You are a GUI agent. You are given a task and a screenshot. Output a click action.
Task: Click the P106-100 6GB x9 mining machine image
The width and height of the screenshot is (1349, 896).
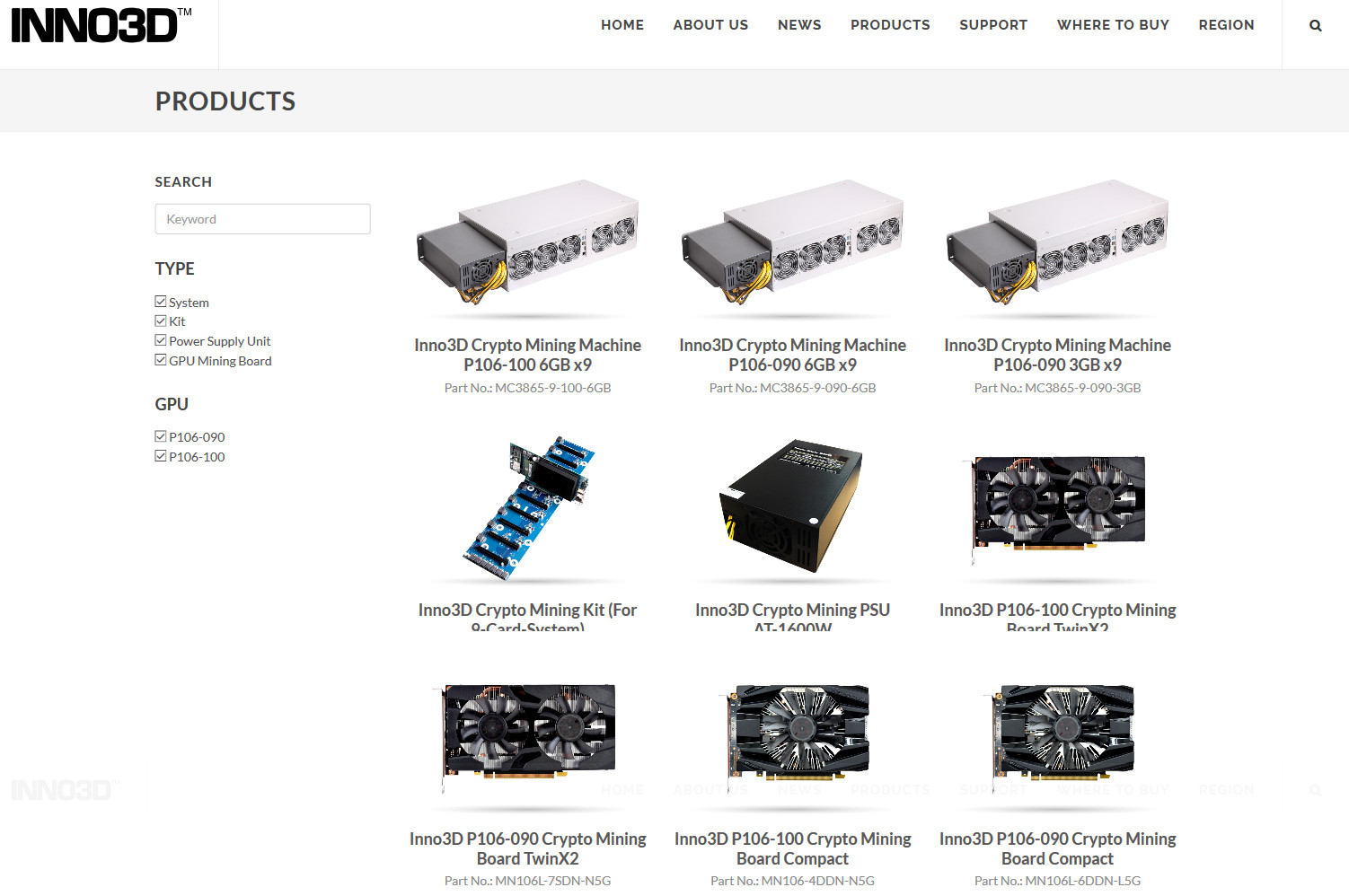[527, 242]
